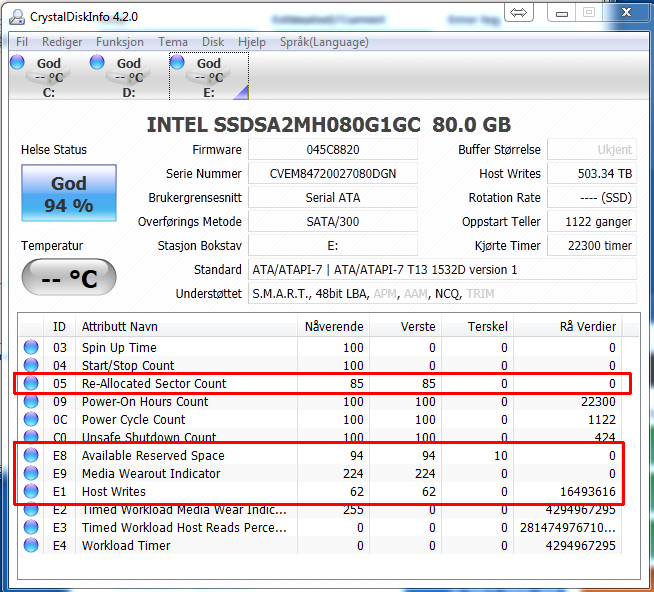Select drive C: disk tab

point(49,77)
